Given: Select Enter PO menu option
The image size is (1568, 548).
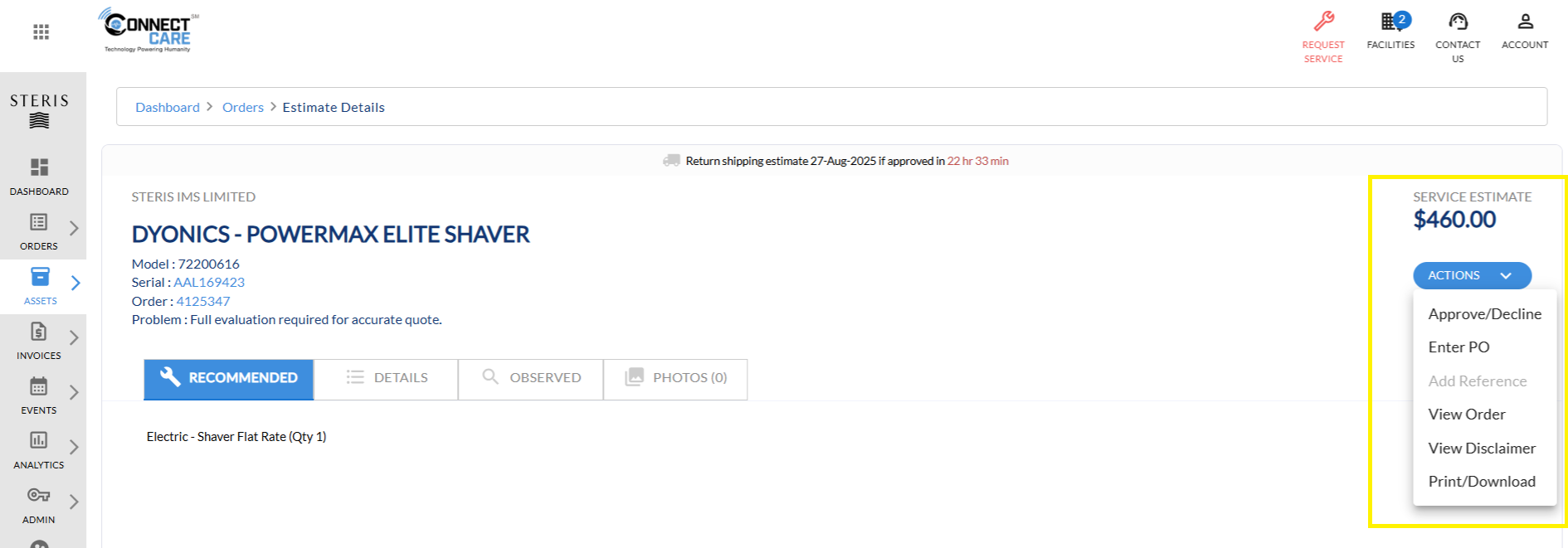Looking at the screenshot, I should tap(1458, 347).
